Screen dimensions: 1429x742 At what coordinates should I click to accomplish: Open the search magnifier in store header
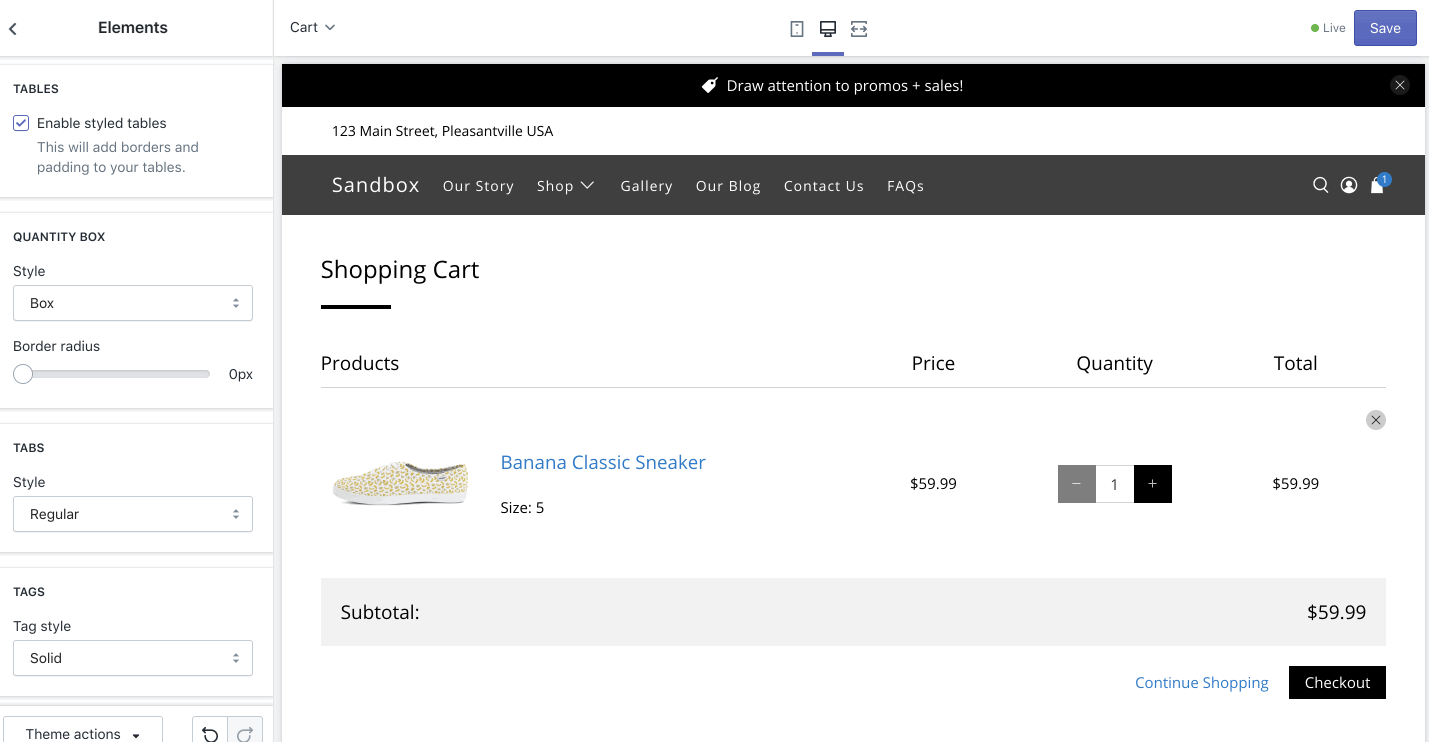tap(1320, 185)
